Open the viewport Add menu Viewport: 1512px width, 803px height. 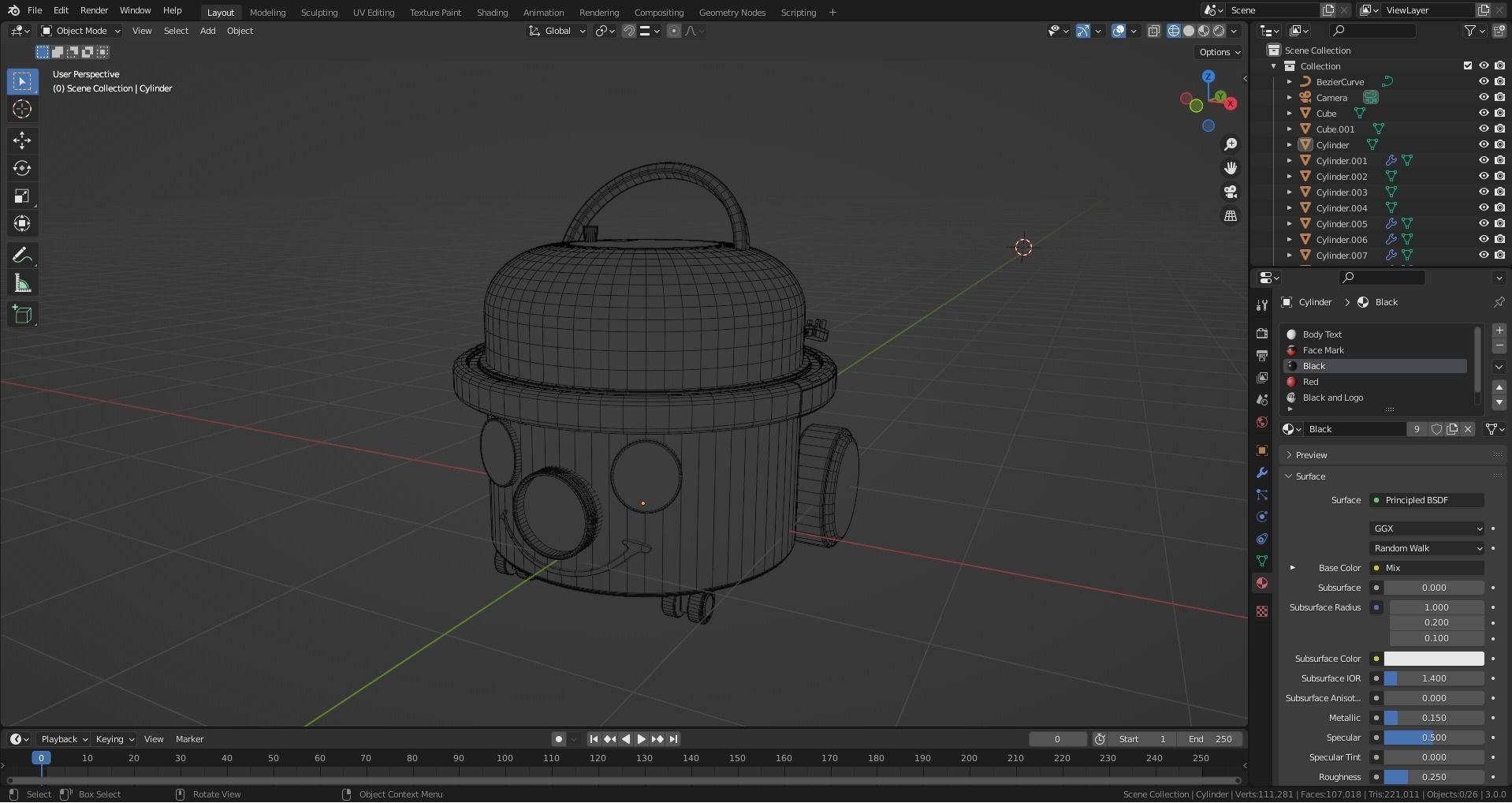[207, 31]
